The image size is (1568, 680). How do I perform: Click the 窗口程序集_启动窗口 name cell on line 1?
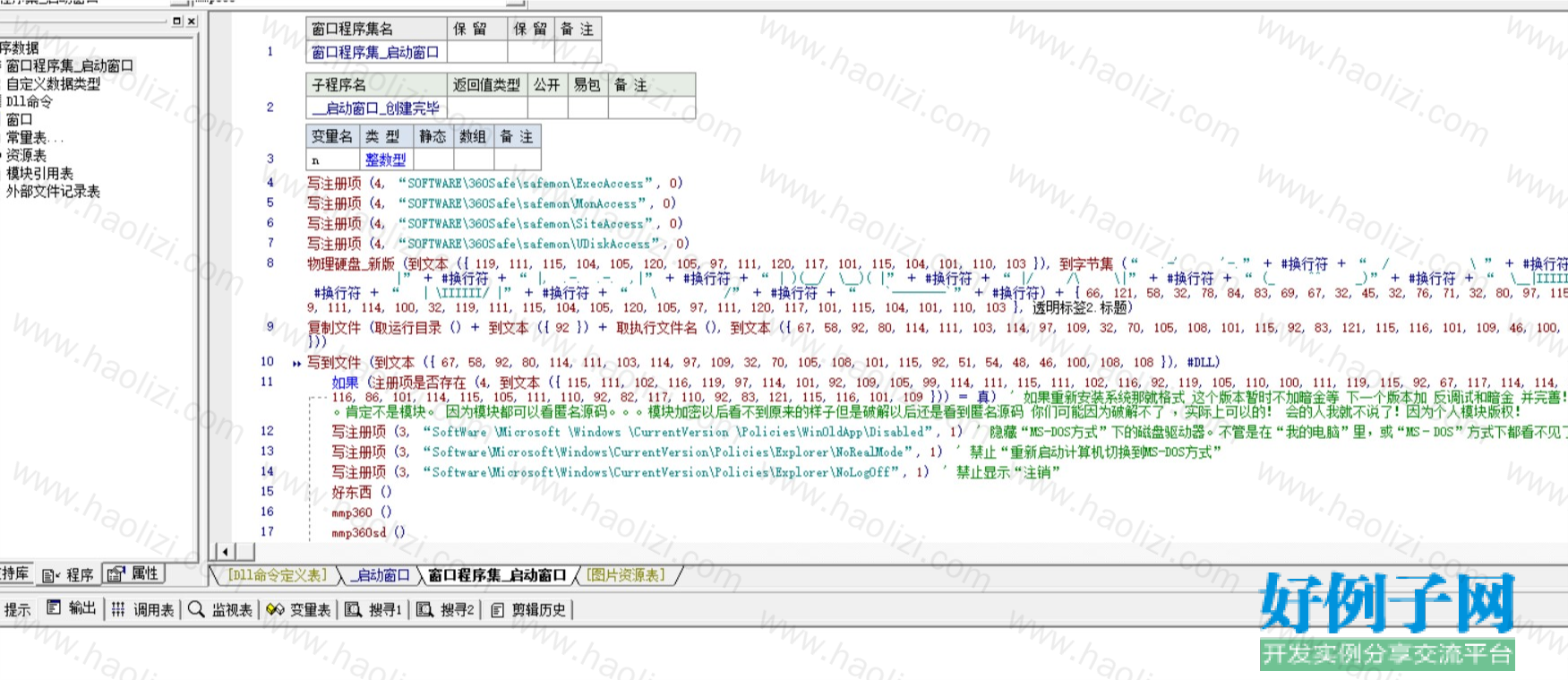point(375,52)
